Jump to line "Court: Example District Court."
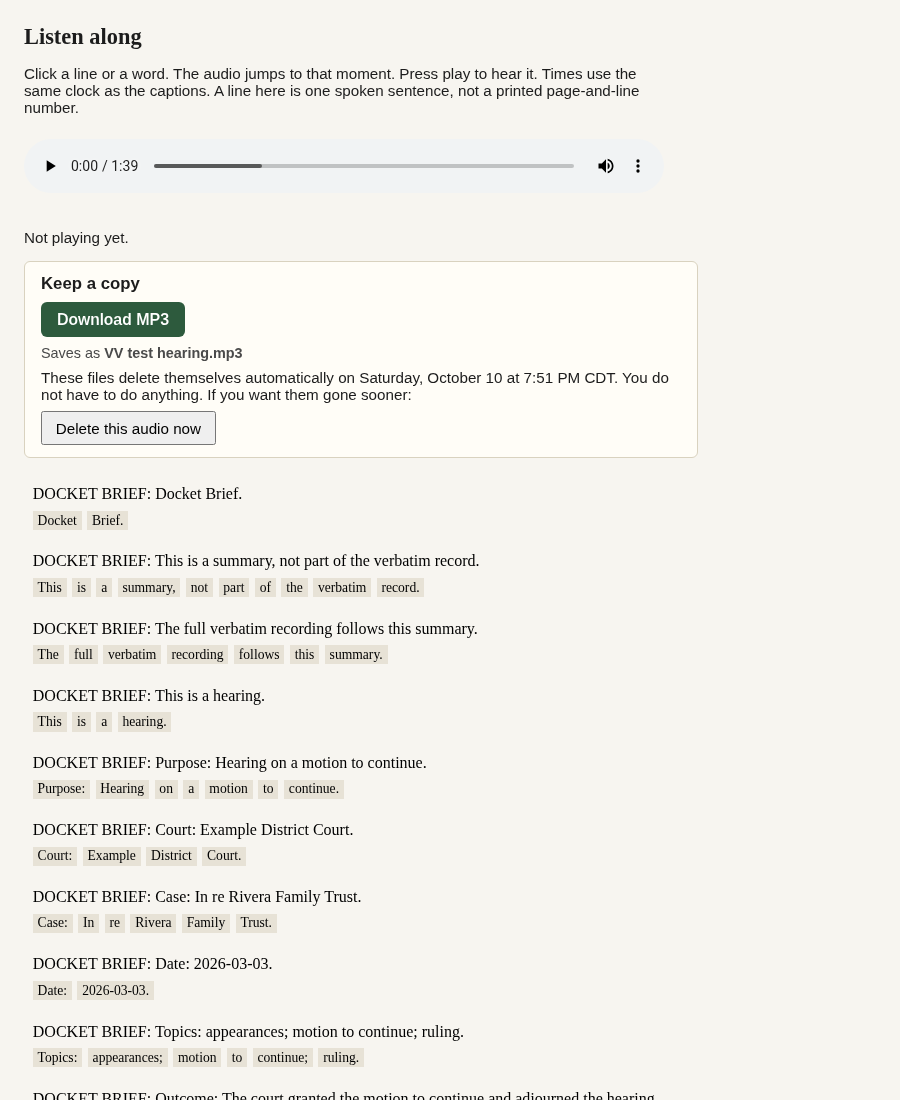900x1100 pixels. (x=193, y=830)
